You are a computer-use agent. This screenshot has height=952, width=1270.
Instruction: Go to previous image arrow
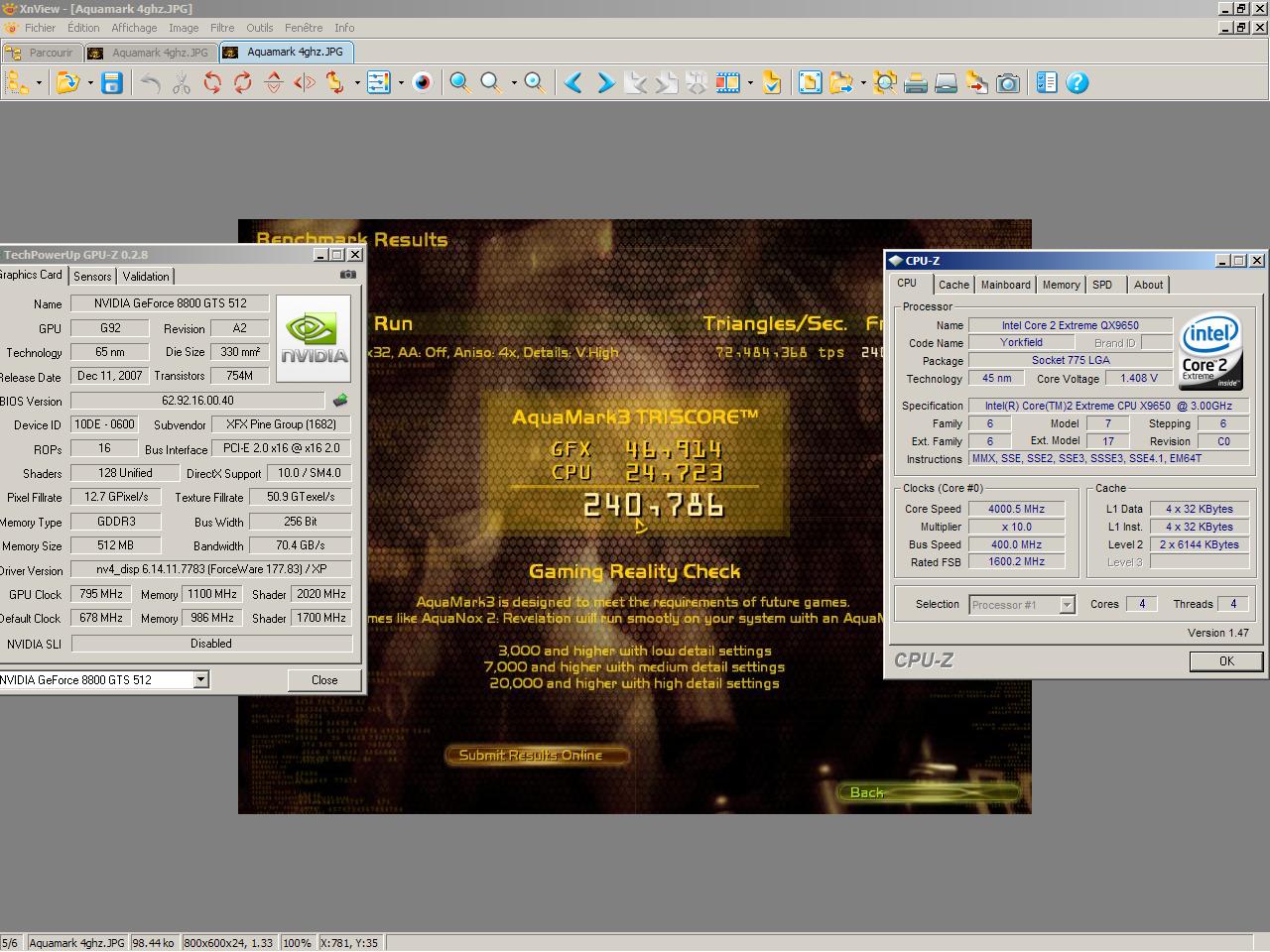(573, 83)
